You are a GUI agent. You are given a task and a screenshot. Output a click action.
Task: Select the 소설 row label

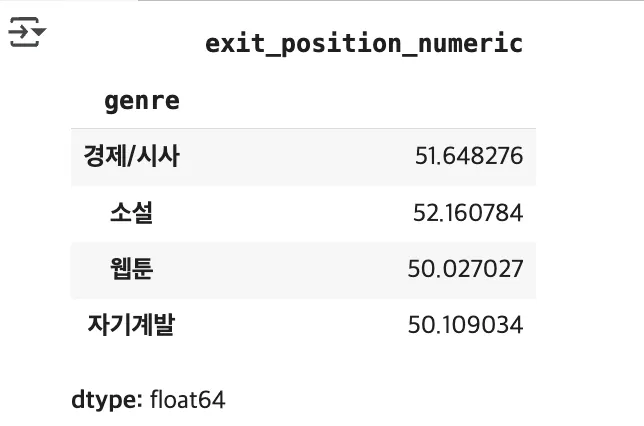point(131,212)
